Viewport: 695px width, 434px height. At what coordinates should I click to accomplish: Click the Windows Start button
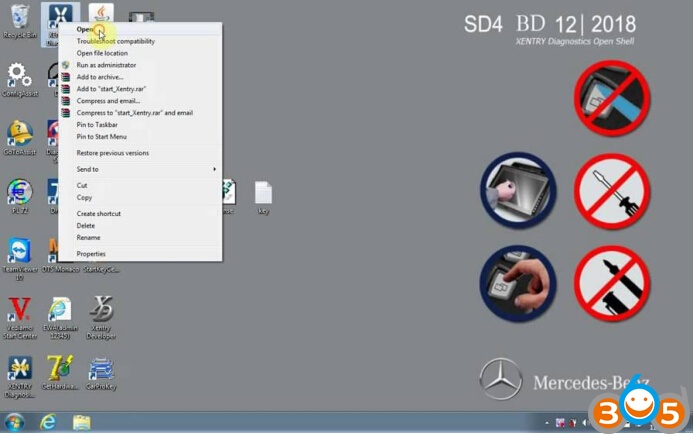(x=14, y=422)
